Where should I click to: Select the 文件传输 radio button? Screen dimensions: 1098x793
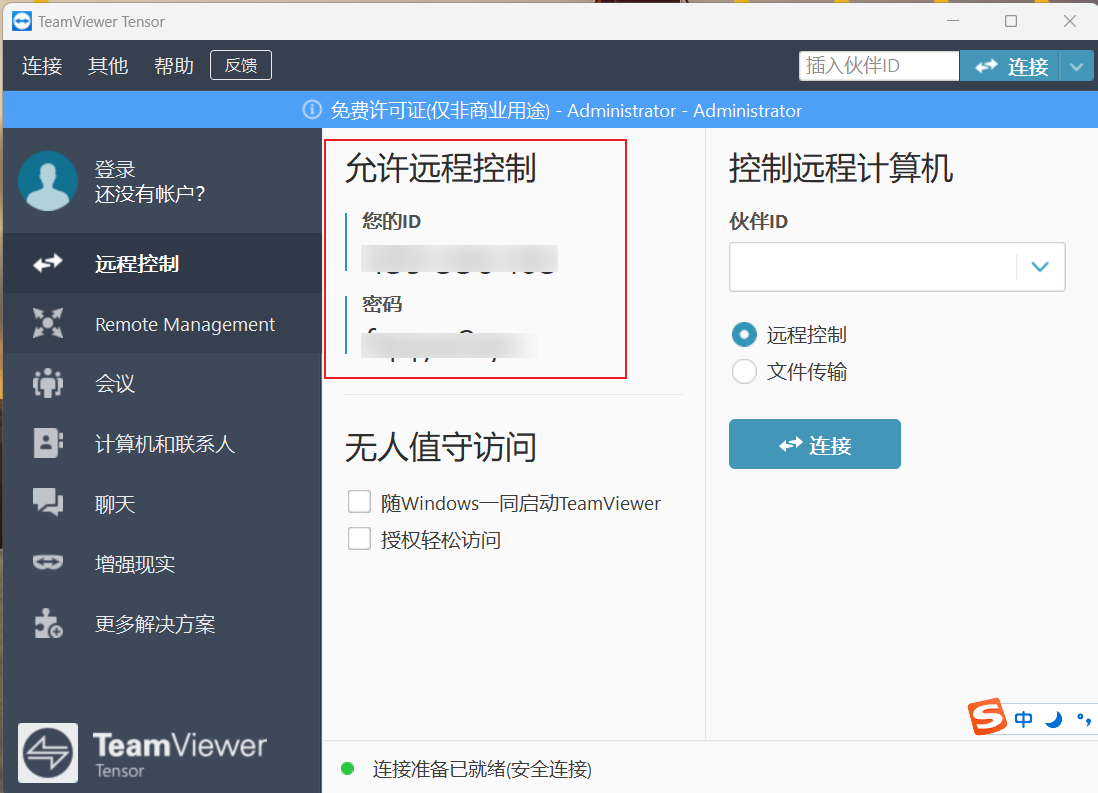point(744,371)
